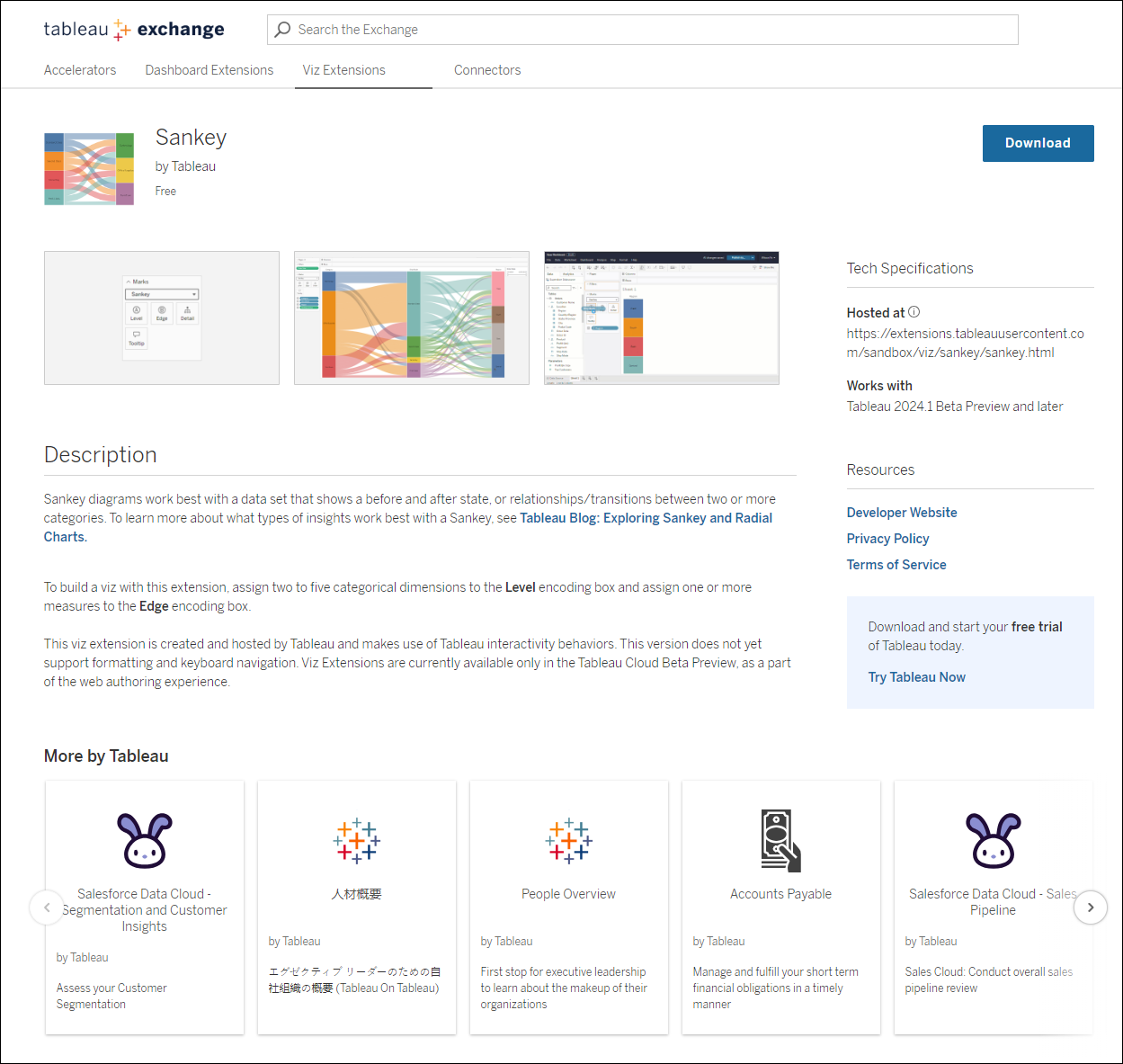Open the multi-level Sankey diagram screenshot thumbnail
Image resolution: width=1123 pixels, height=1064 pixels.
(412, 318)
